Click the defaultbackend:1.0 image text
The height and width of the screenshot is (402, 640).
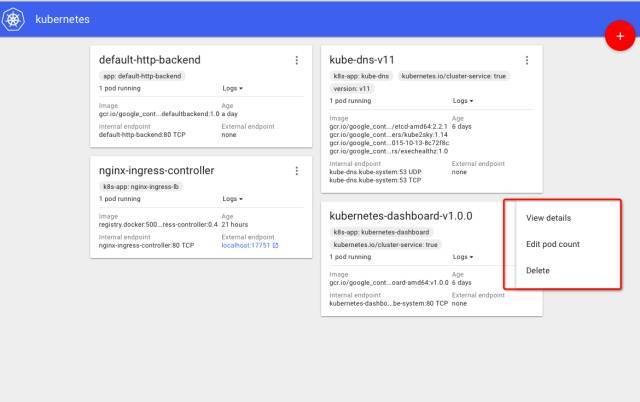click(x=159, y=114)
